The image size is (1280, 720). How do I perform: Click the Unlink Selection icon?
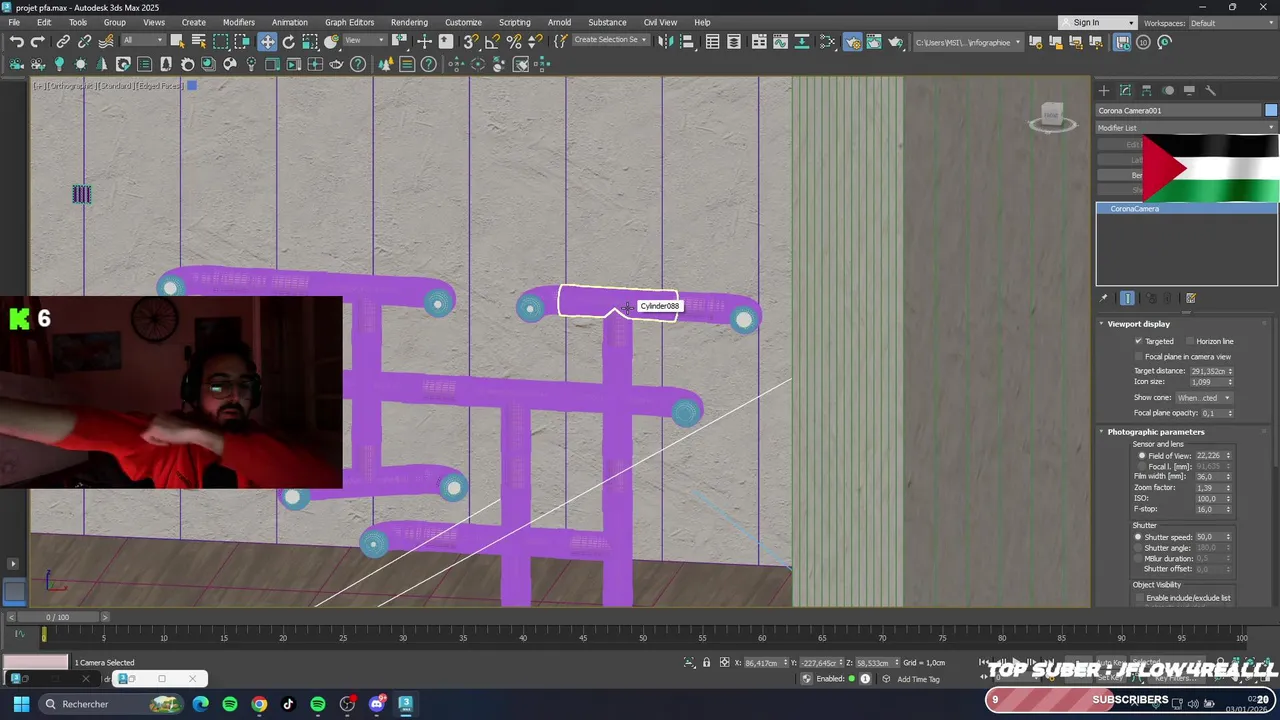point(84,41)
